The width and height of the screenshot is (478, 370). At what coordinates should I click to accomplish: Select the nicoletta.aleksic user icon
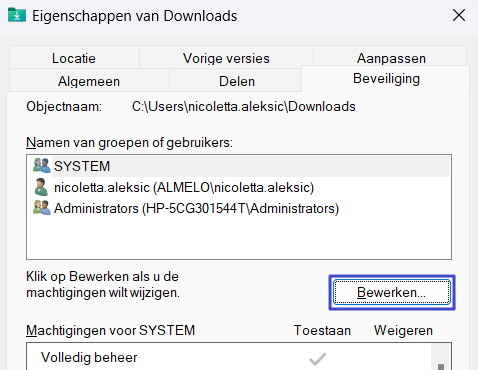click(x=41, y=187)
